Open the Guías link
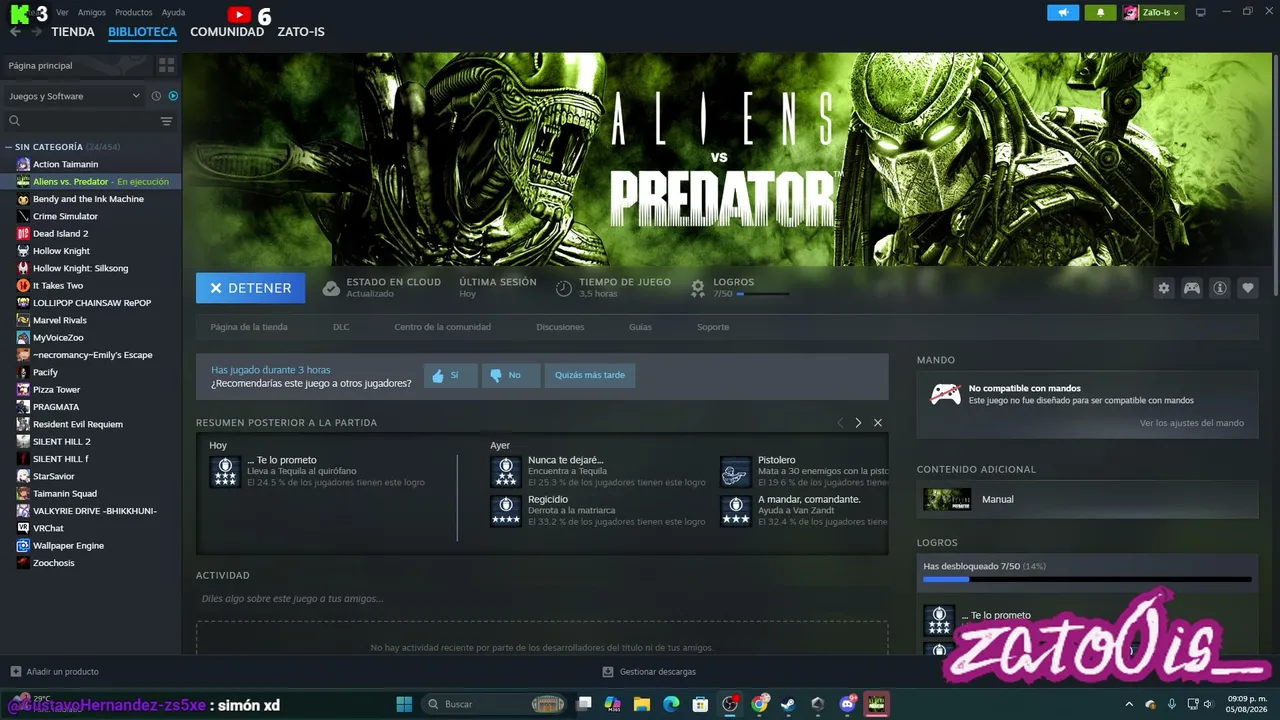This screenshot has width=1280, height=720. 640,327
